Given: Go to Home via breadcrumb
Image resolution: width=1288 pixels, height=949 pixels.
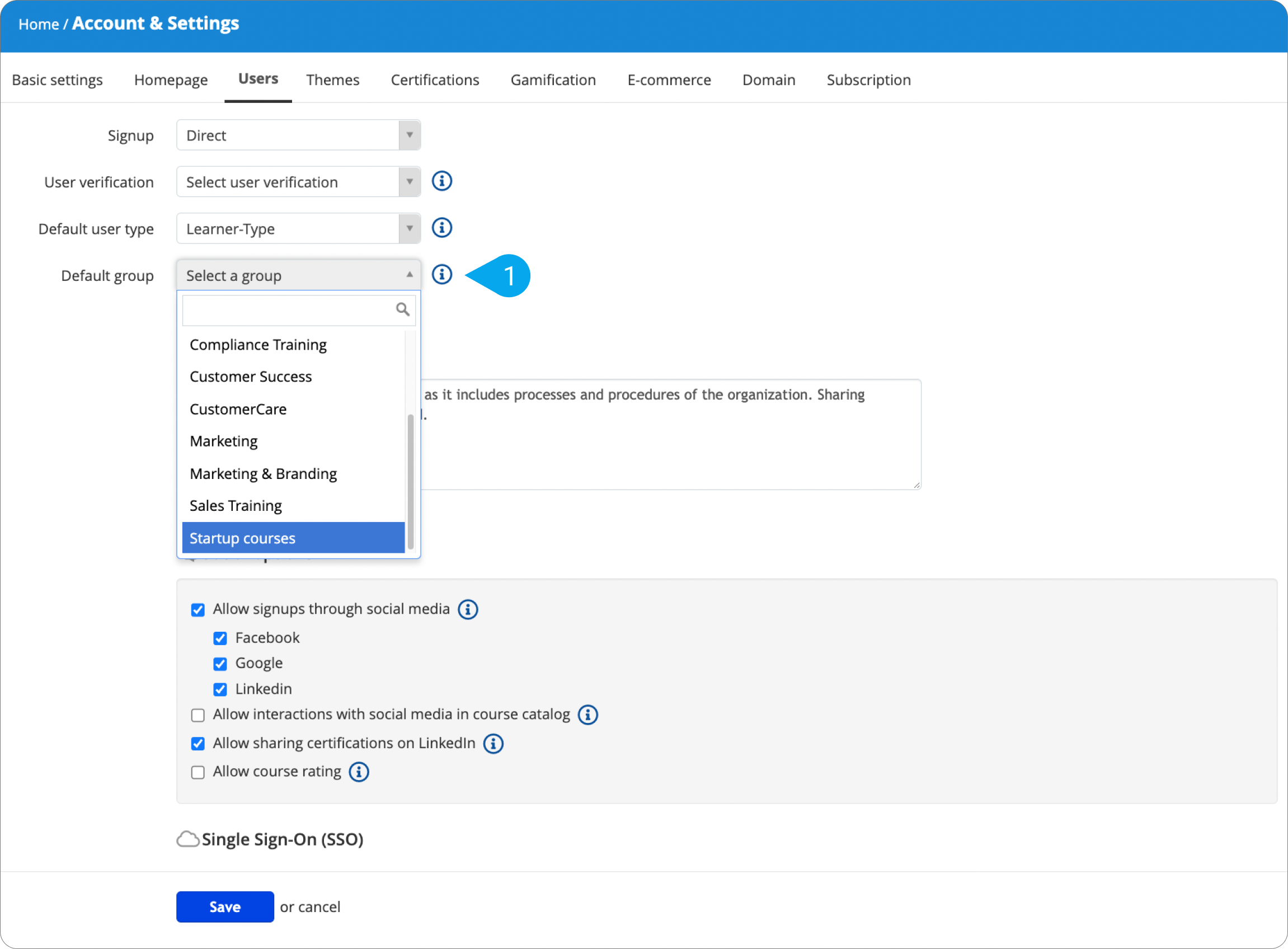Looking at the screenshot, I should tap(39, 24).
